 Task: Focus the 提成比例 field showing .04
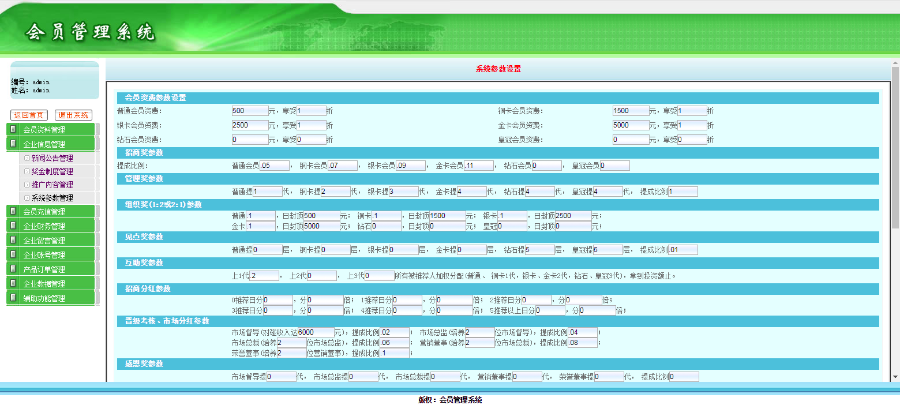[x=582, y=333]
